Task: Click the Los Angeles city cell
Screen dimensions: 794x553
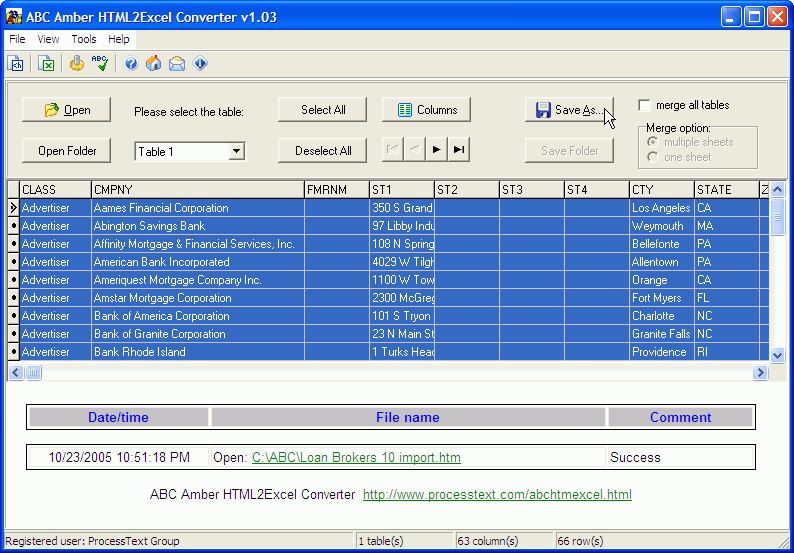Action: (x=662, y=208)
